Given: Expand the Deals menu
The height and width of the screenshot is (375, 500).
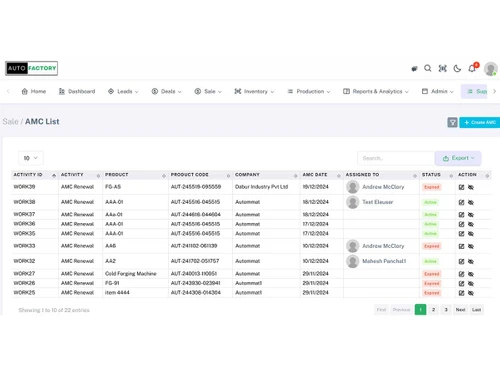Looking at the screenshot, I should click(x=166, y=91).
